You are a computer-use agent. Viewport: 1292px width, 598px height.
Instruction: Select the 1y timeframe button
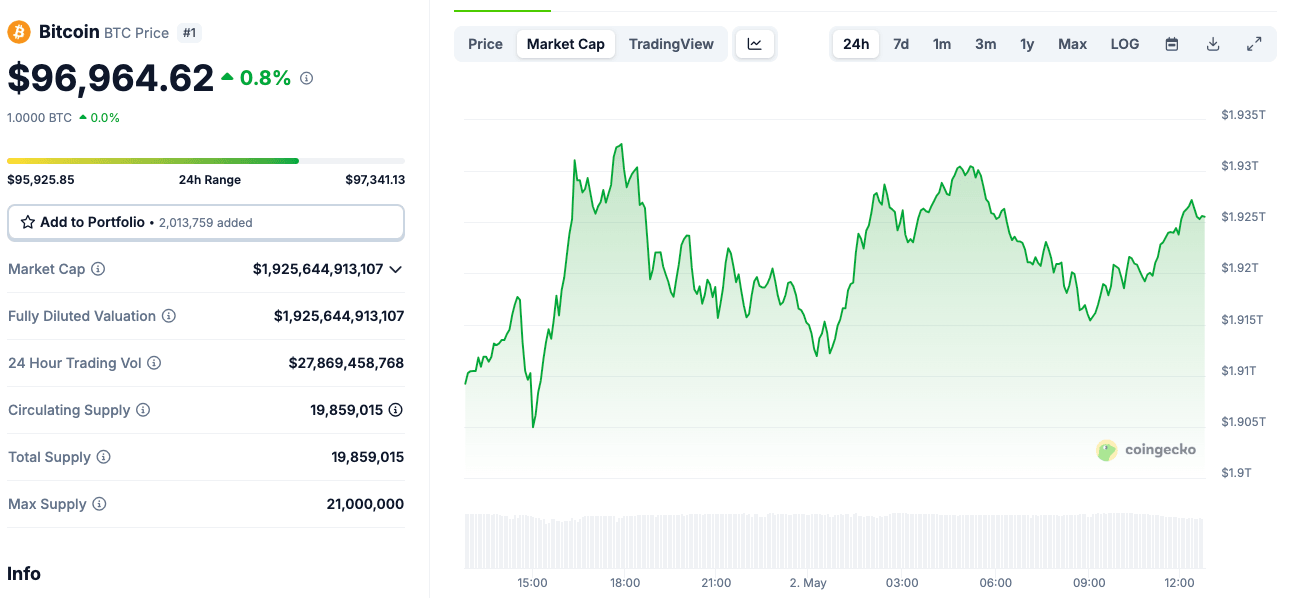coord(1027,44)
